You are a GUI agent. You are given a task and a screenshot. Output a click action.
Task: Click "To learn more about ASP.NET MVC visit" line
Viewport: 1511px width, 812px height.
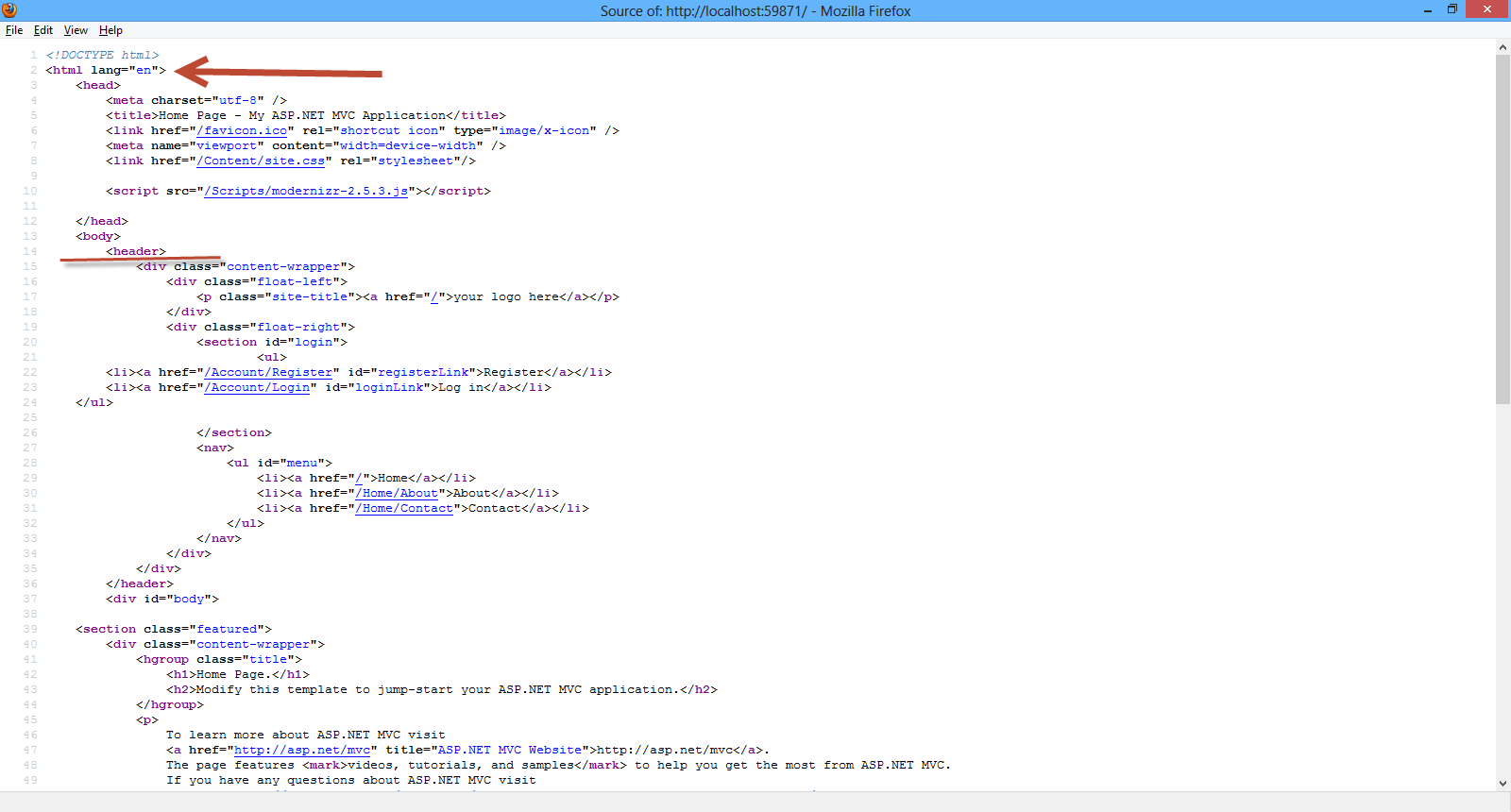(x=306, y=735)
